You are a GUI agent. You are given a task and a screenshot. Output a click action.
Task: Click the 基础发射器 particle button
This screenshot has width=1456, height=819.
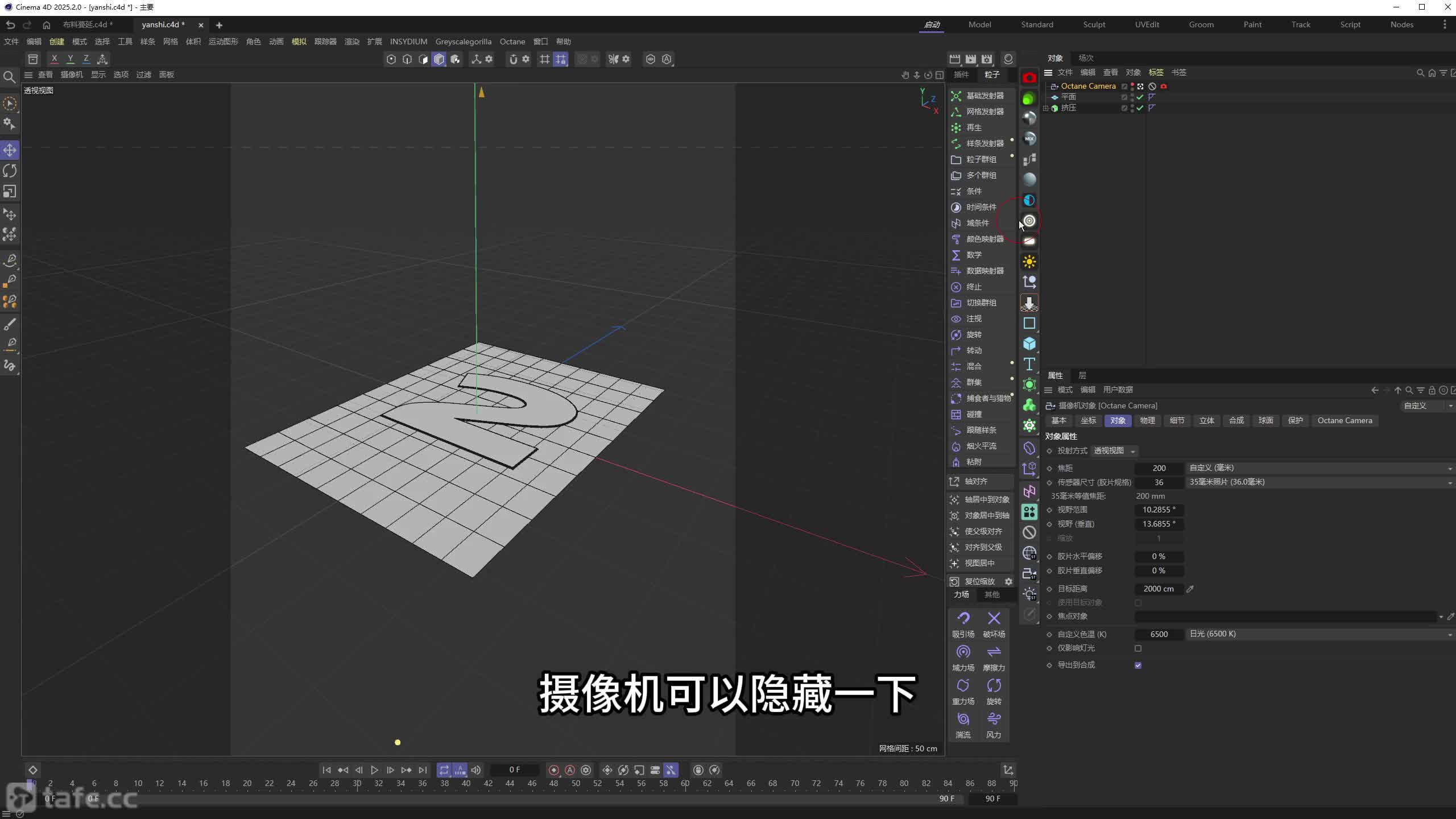(982, 96)
